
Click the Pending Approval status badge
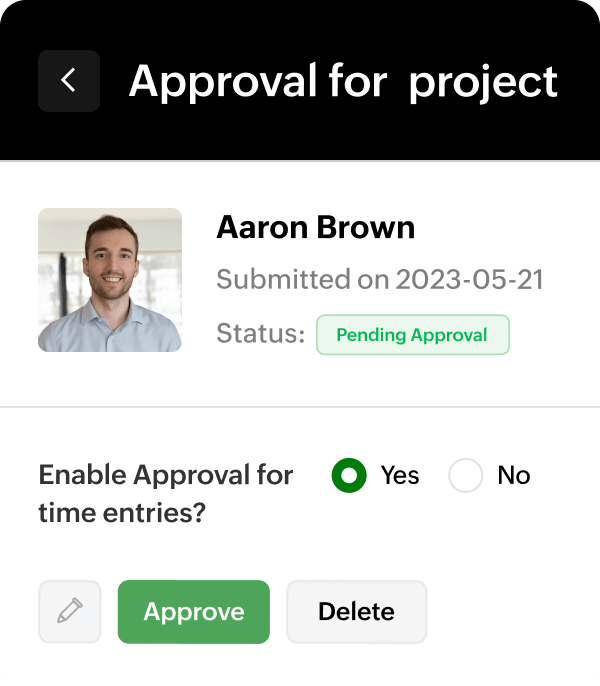pos(412,335)
